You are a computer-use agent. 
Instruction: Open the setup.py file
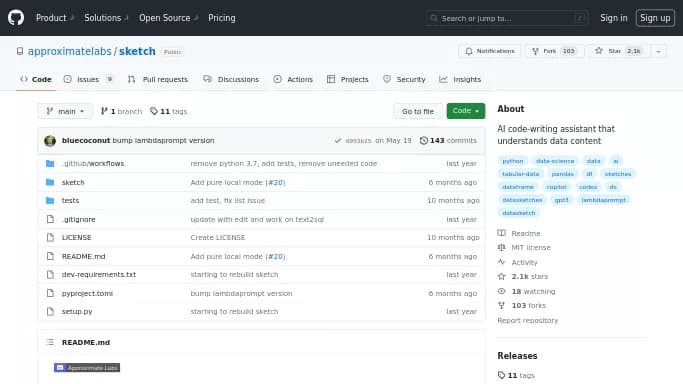point(77,312)
